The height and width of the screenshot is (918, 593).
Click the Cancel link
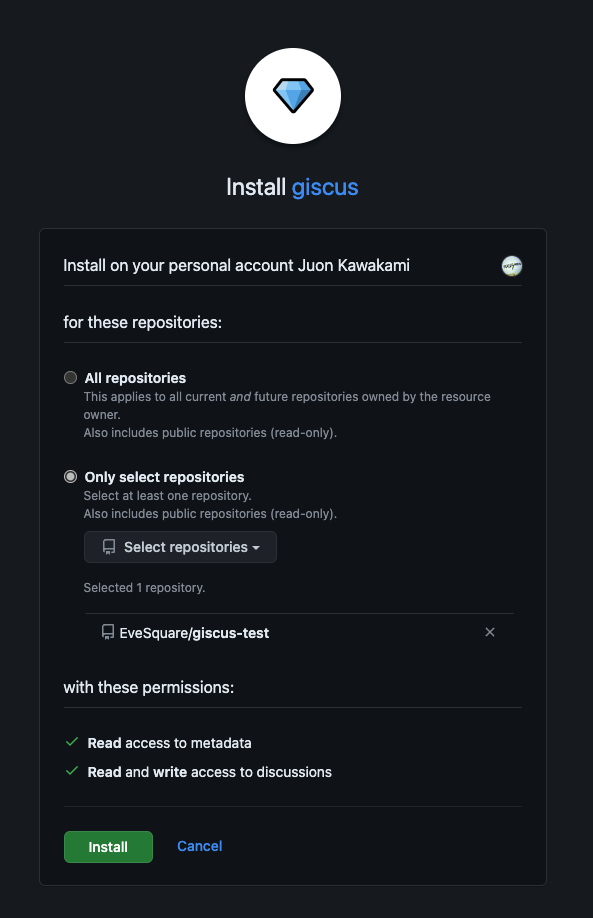[x=200, y=846]
